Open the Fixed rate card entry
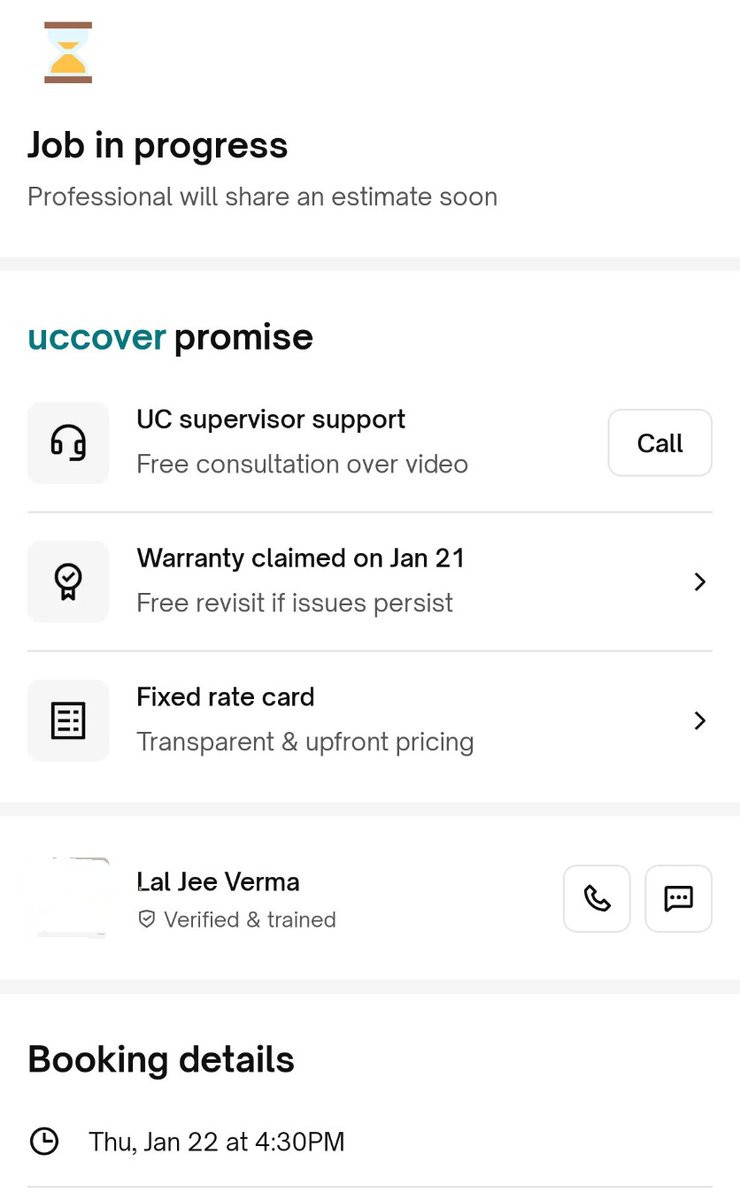The image size is (740, 1200). (x=226, y=697)
